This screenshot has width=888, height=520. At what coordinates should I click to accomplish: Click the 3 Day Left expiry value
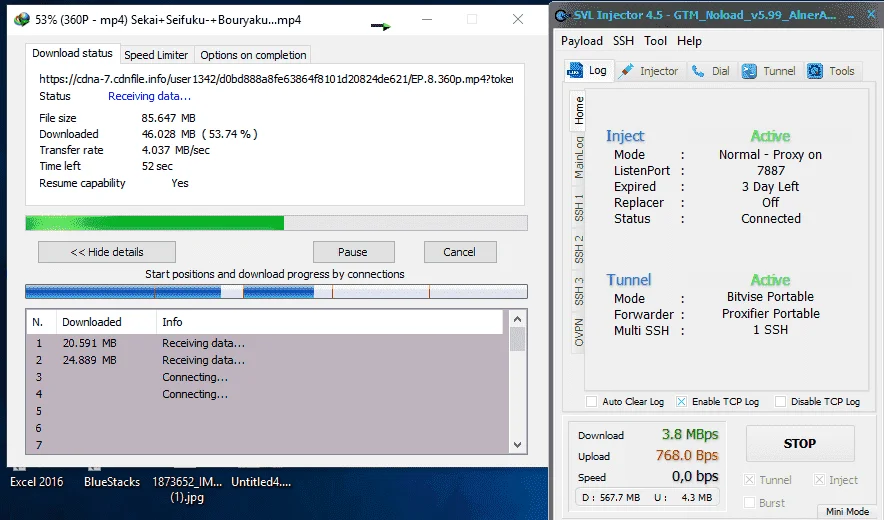point(770,186)
